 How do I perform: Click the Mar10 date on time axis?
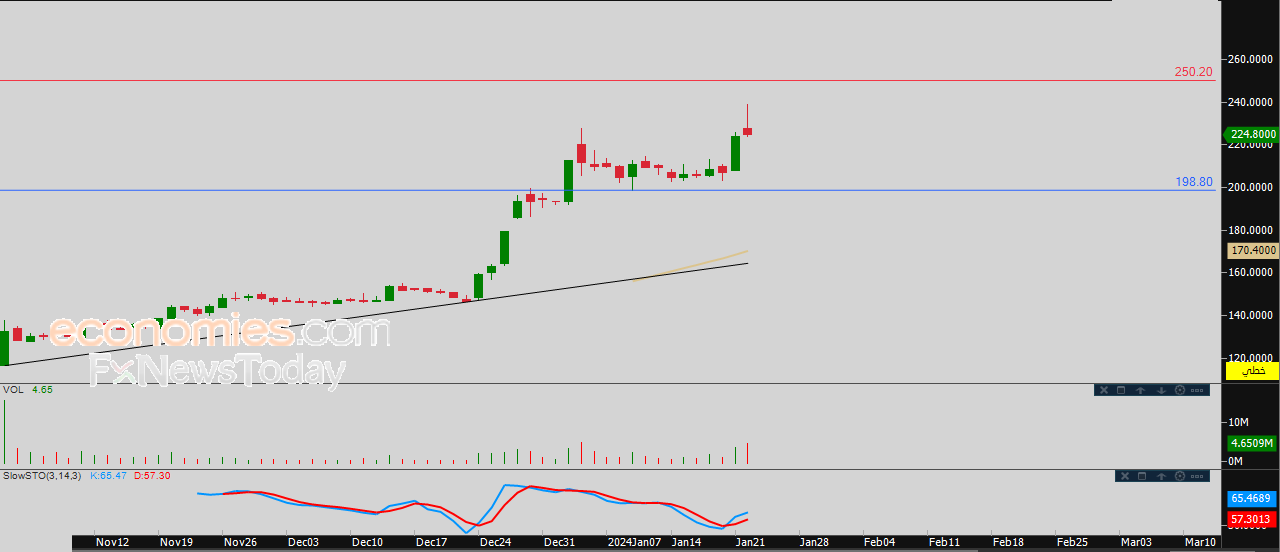(x=1200, y=542)
